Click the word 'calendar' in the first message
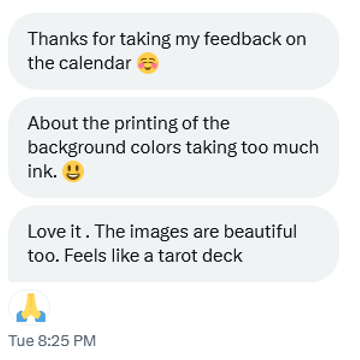This screenshot has width=360, height=360. (95, 63)
